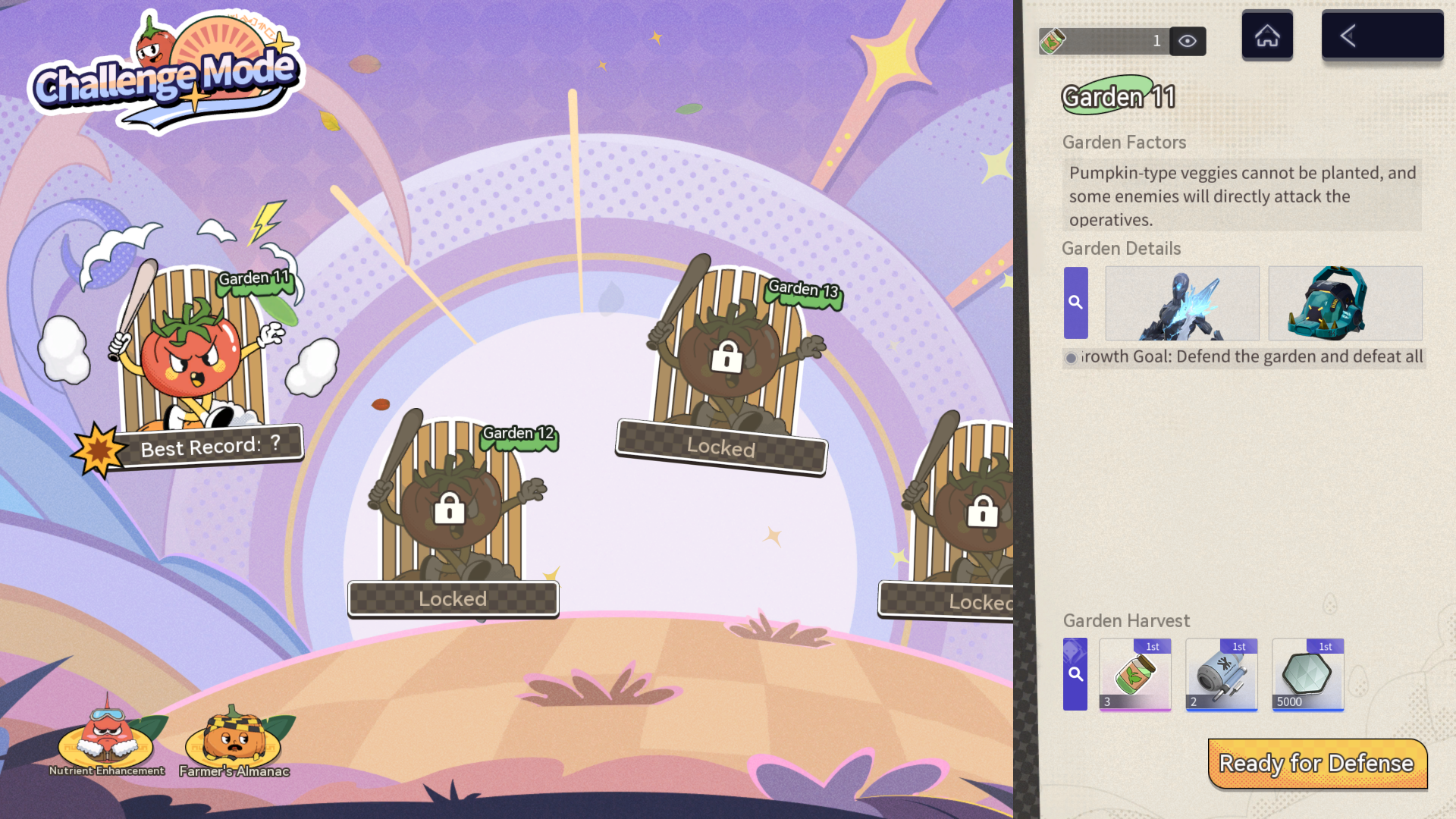Select the Growth Goal radio bullet
Screen dimensions: 1456x819
pyautogui.click(x=1071, y=358)
